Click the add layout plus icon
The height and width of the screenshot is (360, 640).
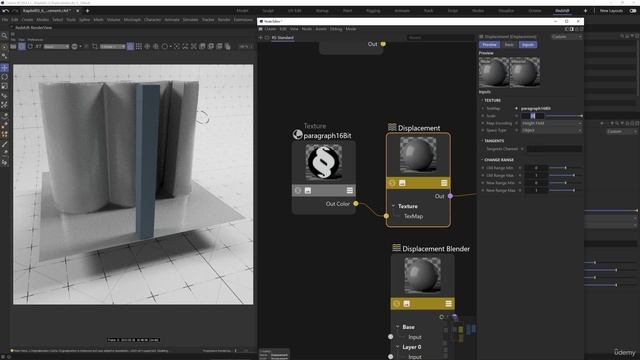(585, 11)
